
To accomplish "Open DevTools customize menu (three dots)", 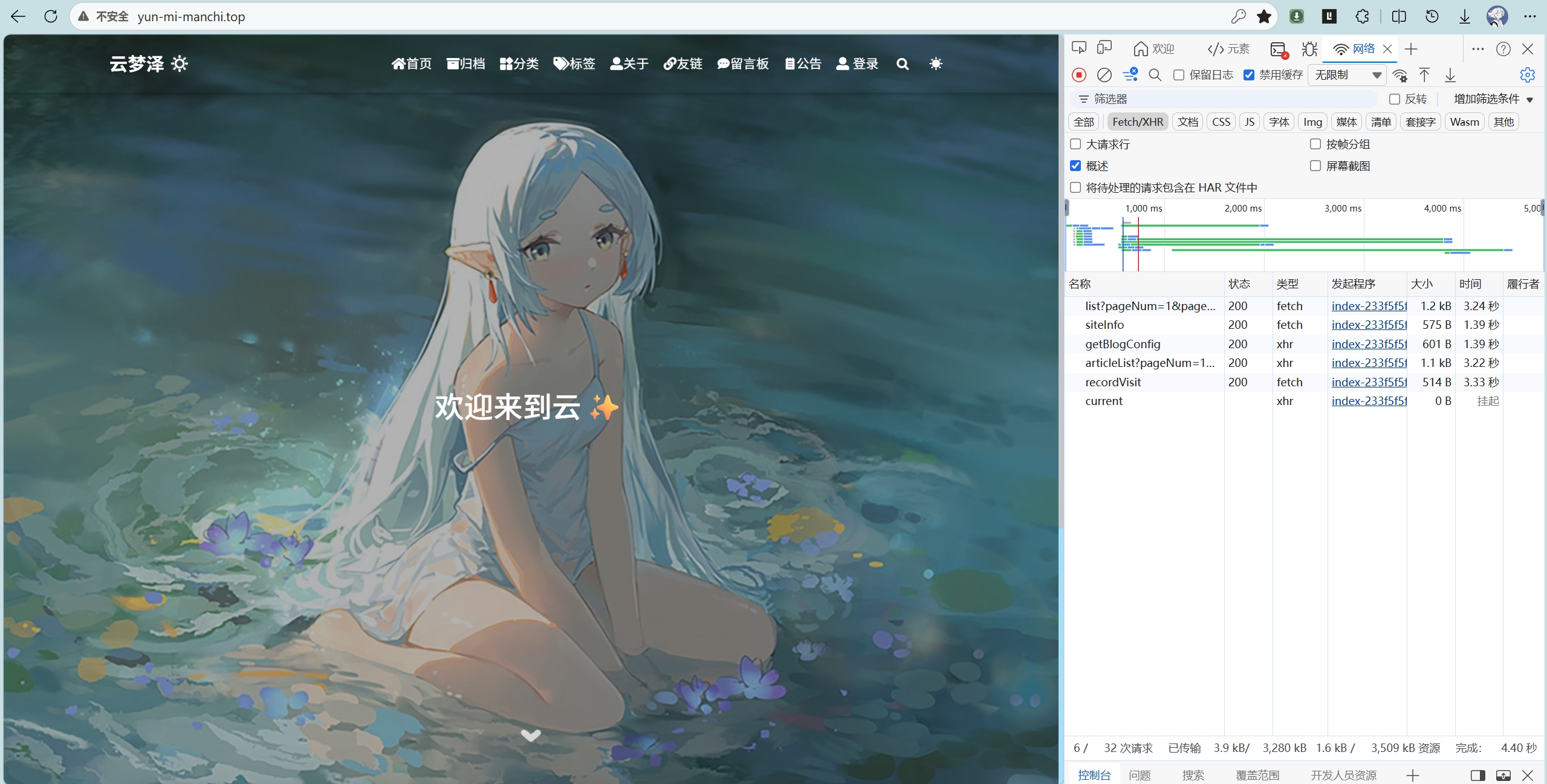I will point(1477,49).
